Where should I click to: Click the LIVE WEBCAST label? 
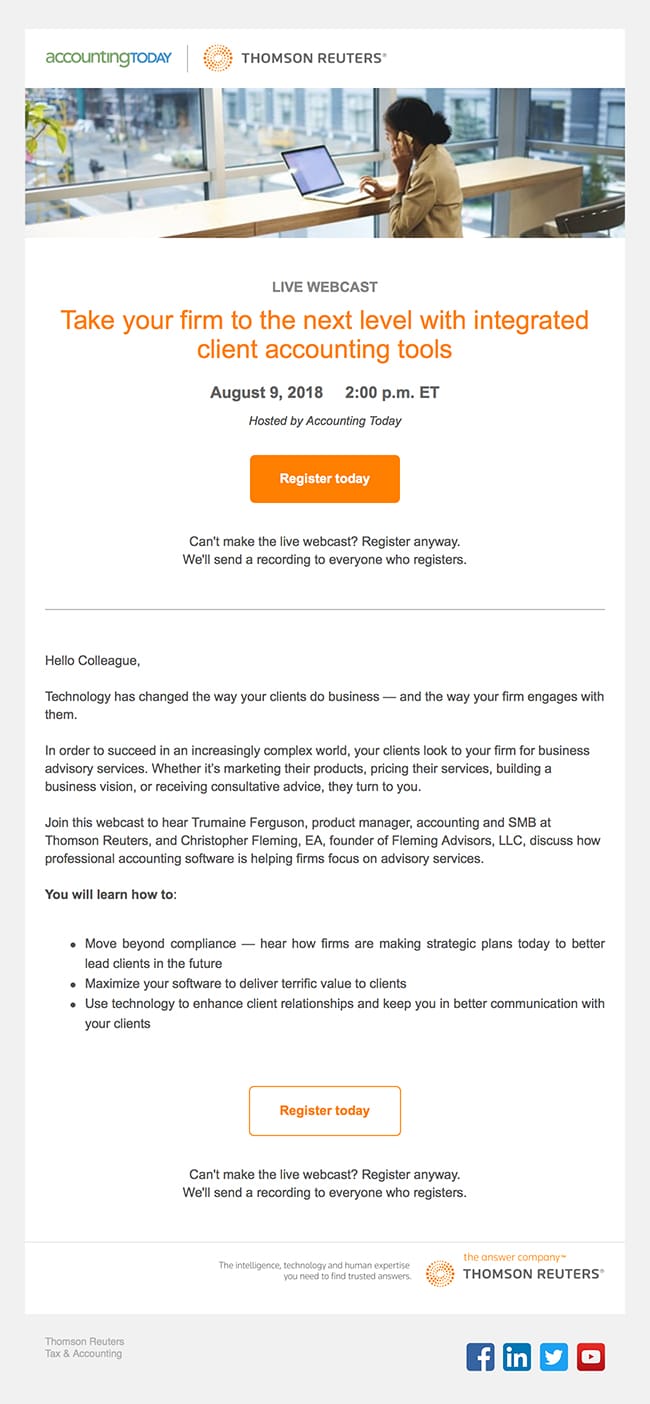[x=325, y=287]
